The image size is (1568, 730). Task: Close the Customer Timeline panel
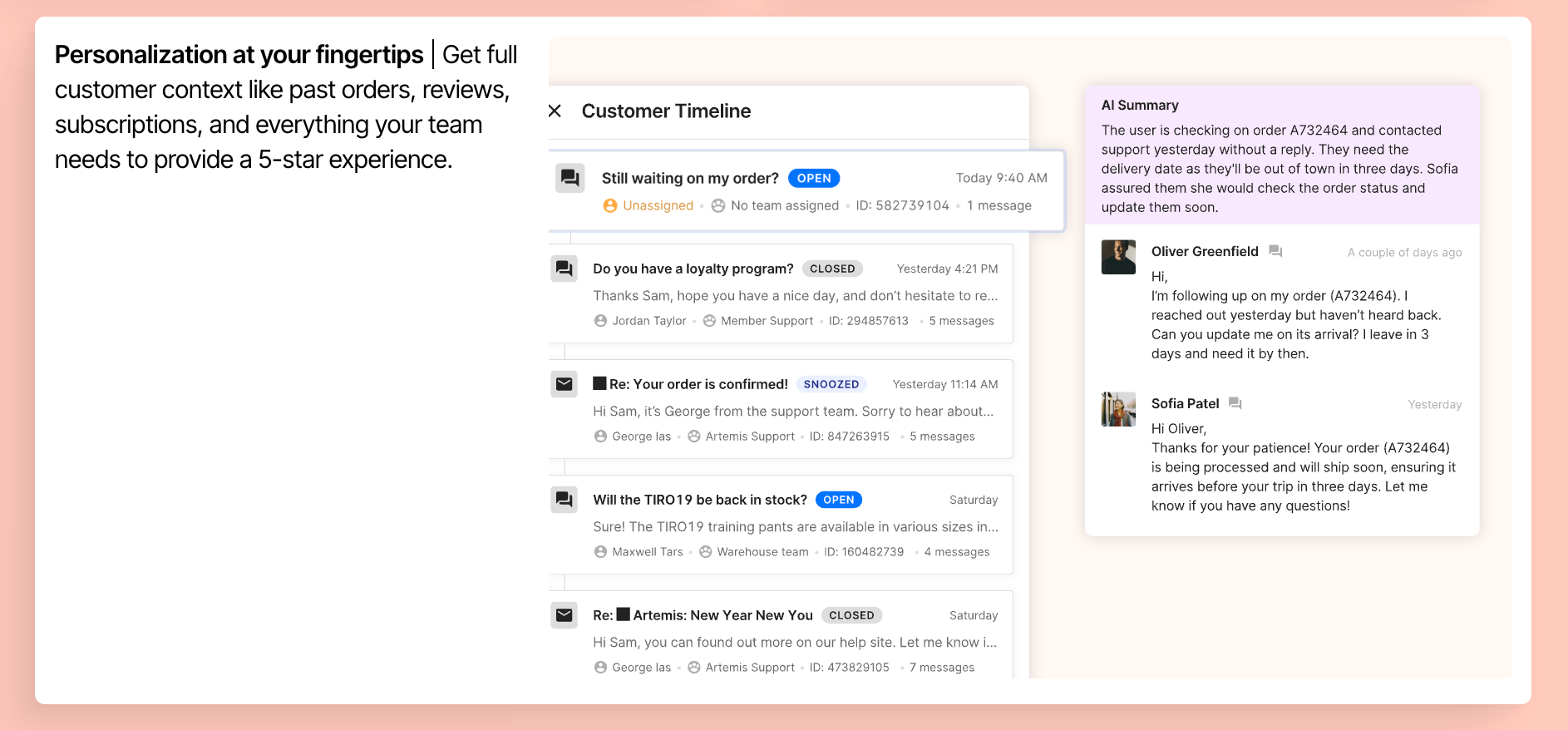point(555,111)
